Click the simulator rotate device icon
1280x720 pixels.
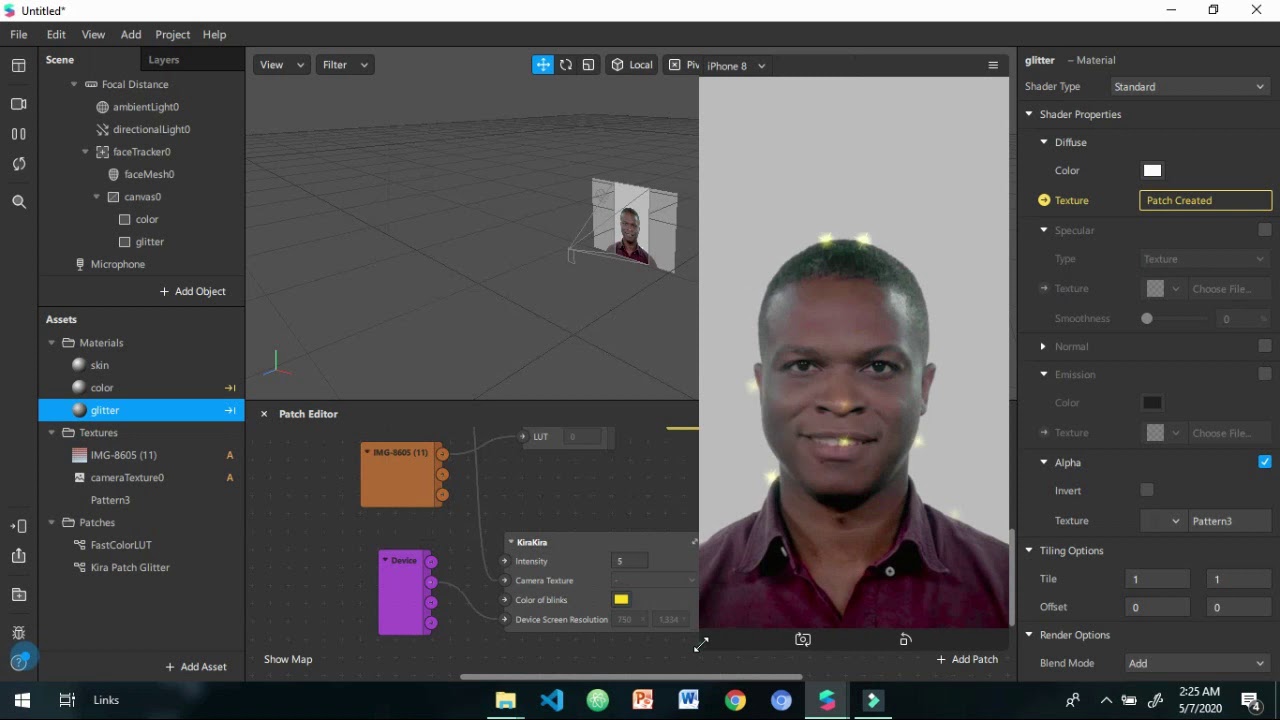905,640
